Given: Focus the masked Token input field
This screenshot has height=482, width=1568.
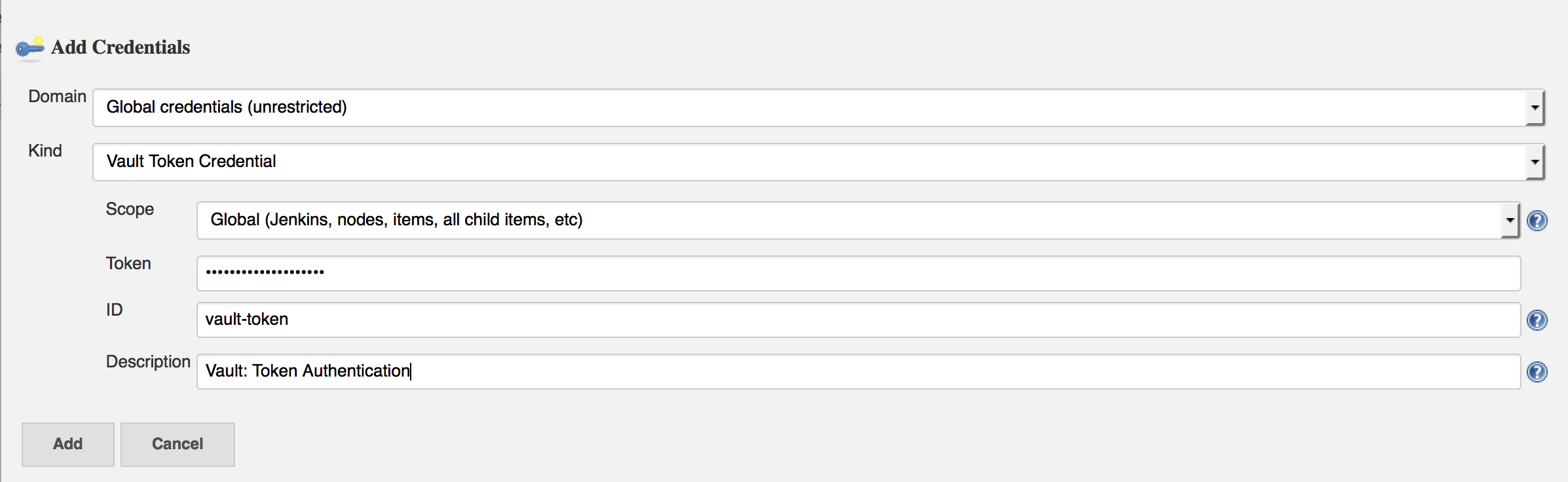Looking at the screenshot, I should [x=859, y=273].
